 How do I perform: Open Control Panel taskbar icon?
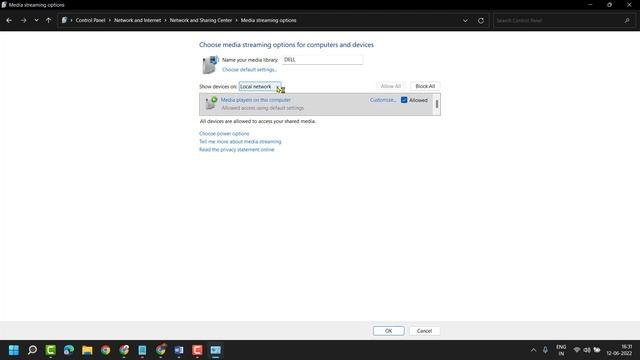pos(216,350)
